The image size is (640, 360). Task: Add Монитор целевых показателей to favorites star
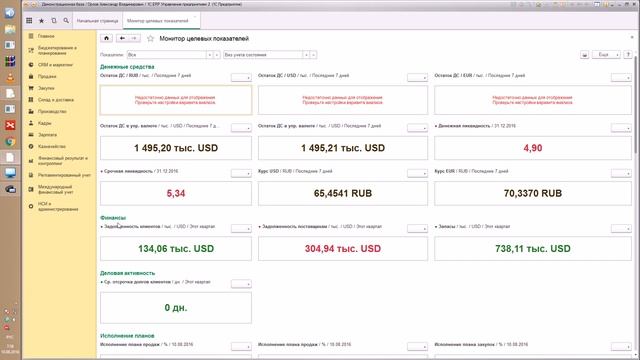click(x=150, y=38)
